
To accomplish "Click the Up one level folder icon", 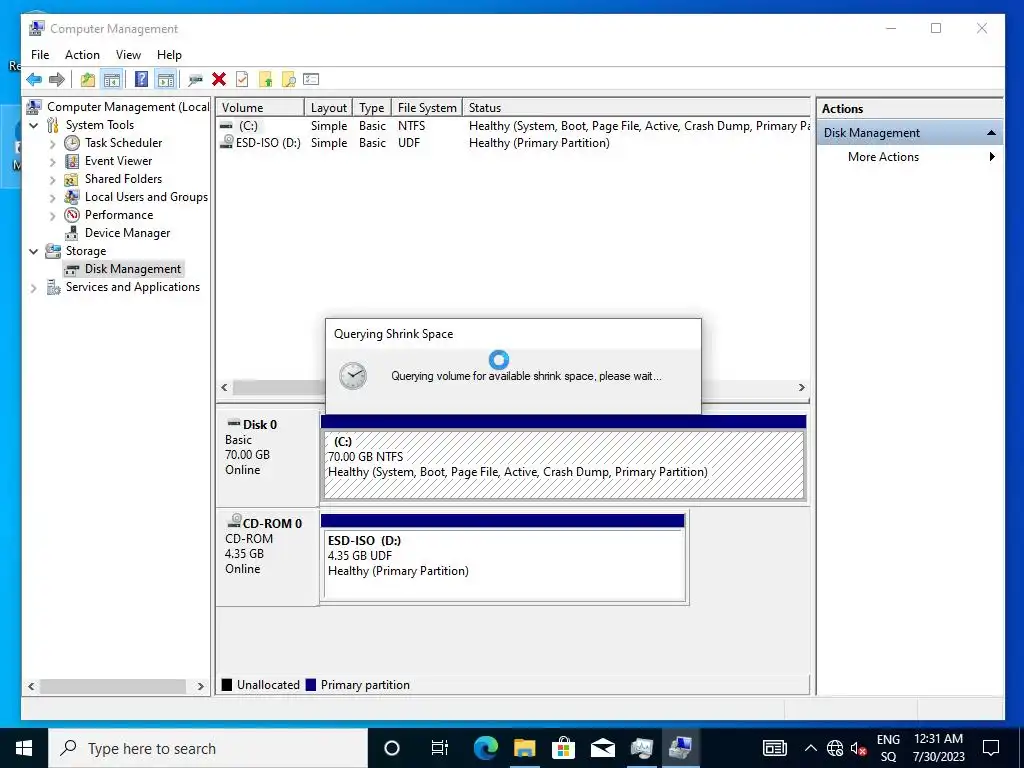I will [x=88, y=80].
